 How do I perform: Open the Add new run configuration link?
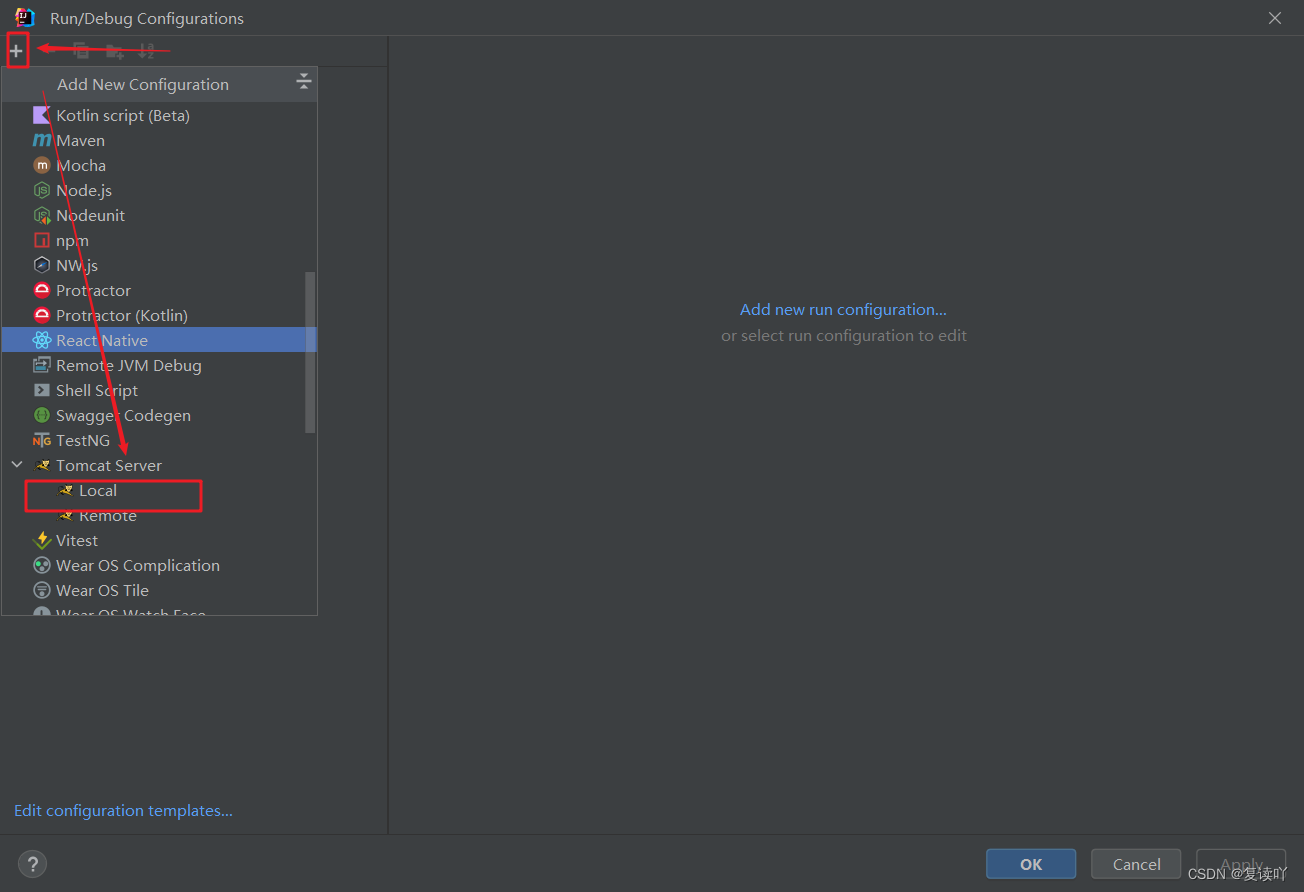pyautogui.click(x=843, y=310)
